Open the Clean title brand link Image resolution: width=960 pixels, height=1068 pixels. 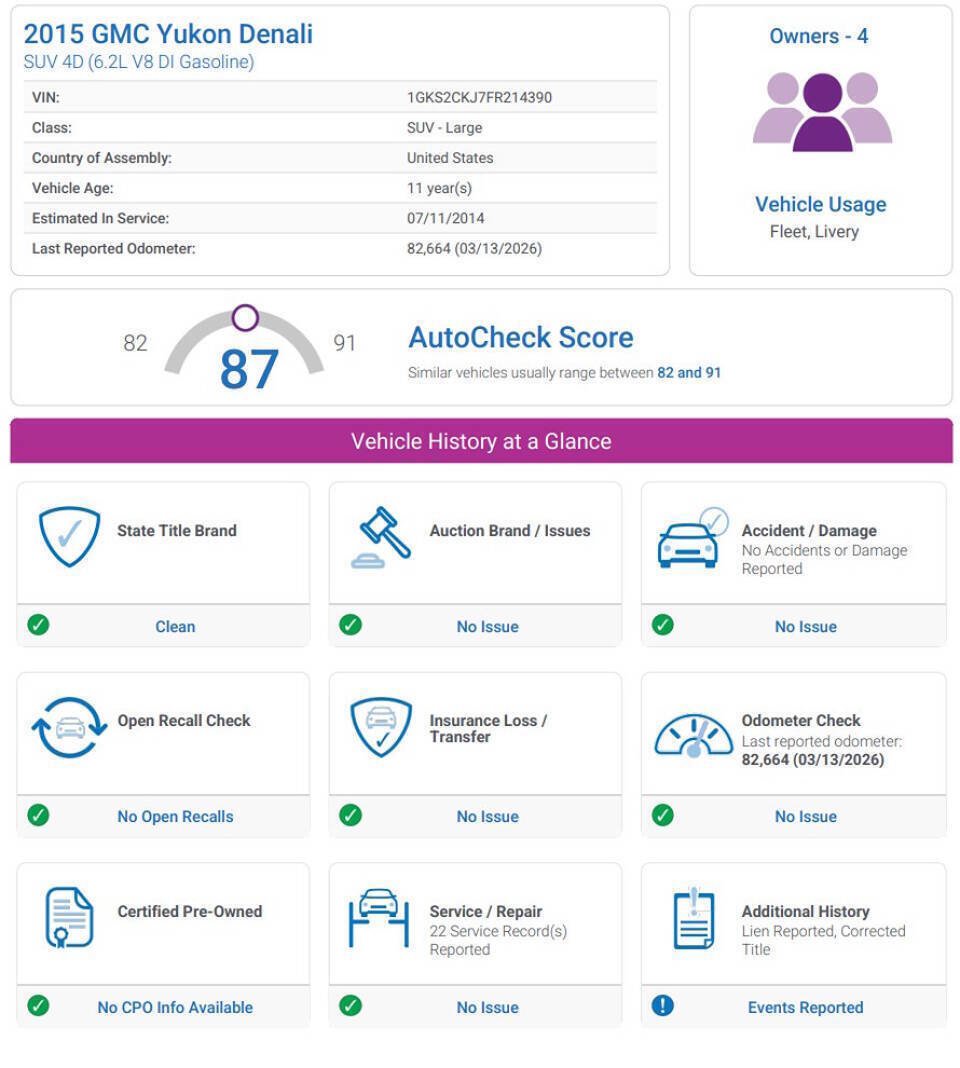tap(175, 627)
